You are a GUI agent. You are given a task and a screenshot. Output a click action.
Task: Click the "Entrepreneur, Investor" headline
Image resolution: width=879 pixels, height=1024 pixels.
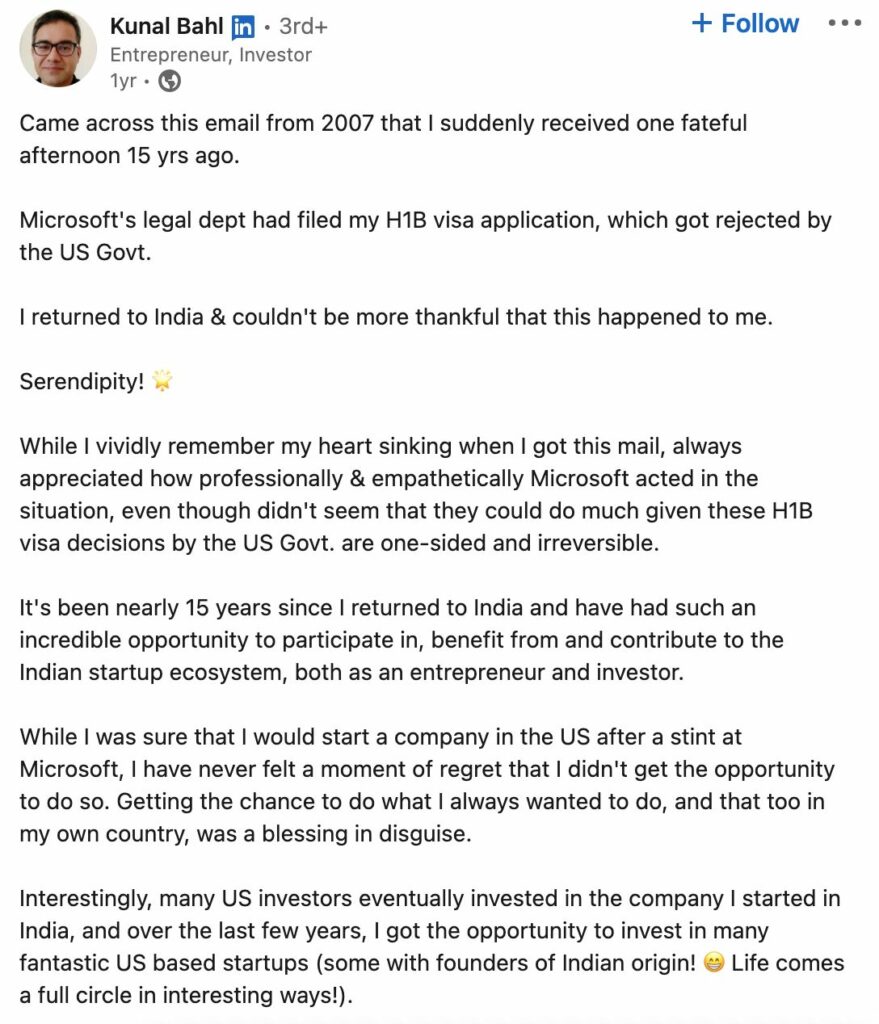click(x=210, y=55)
